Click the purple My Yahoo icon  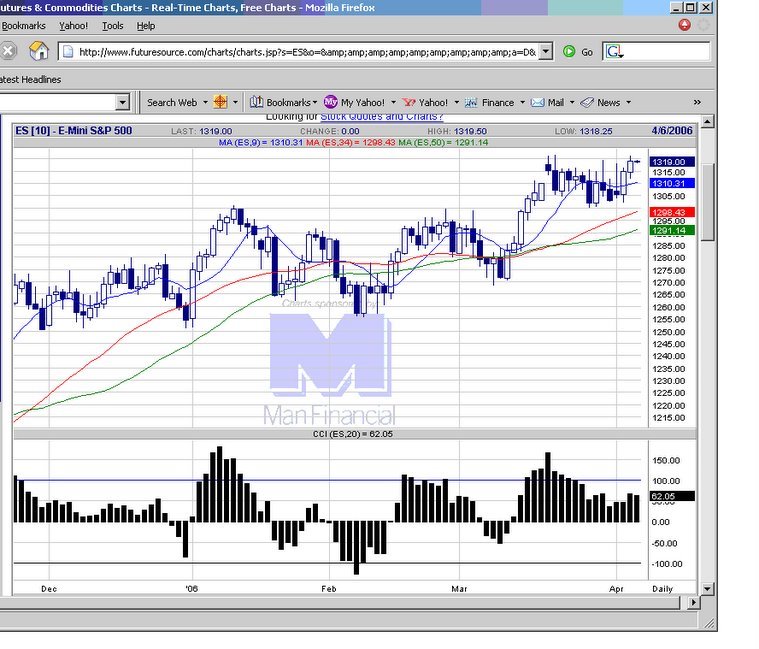(x=331, y=102)
